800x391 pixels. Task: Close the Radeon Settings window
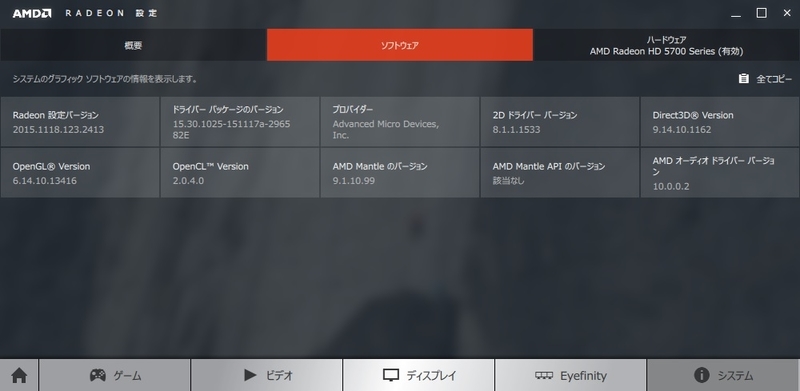787,13
